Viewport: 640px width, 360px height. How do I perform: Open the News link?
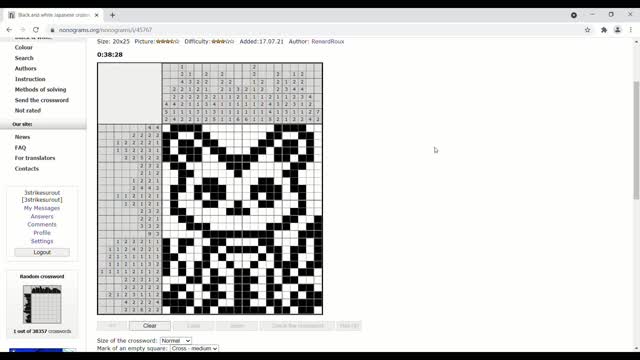click(x=22, y=137)
